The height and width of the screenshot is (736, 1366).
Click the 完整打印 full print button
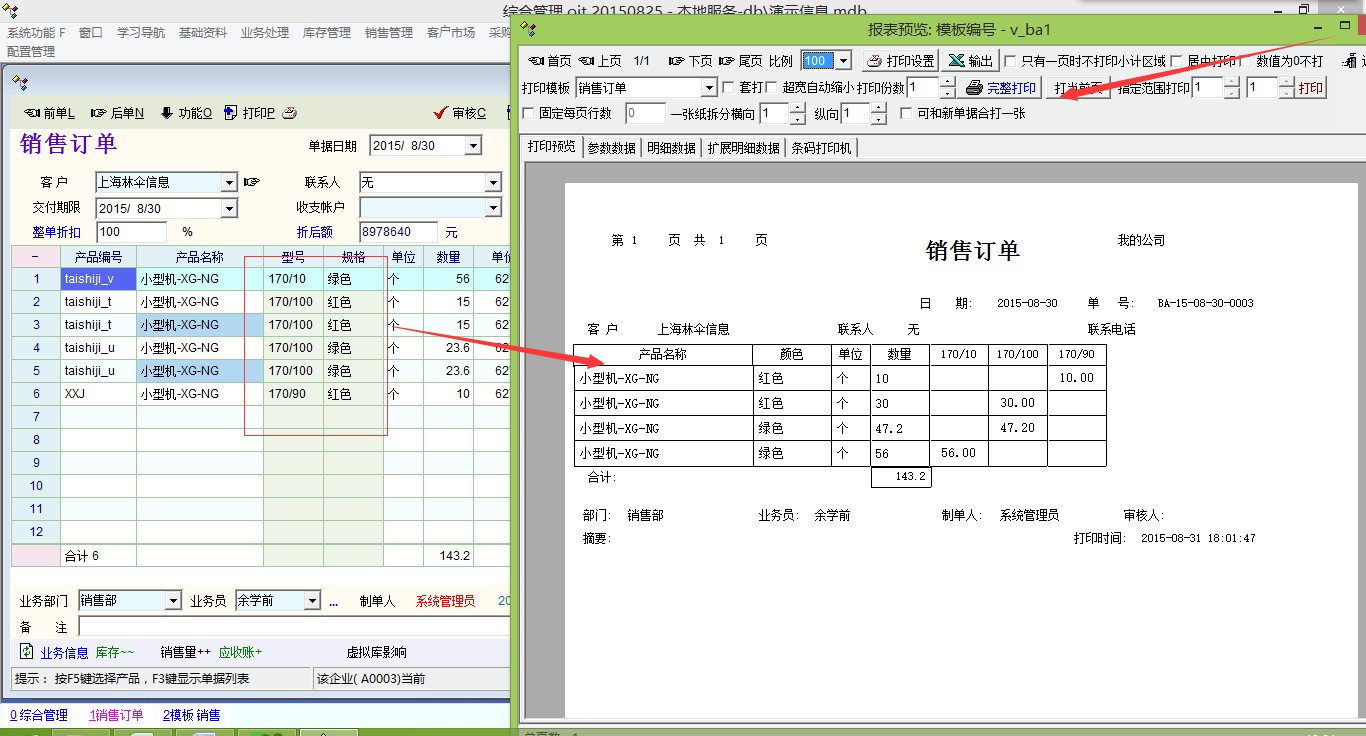point(1001,88)
